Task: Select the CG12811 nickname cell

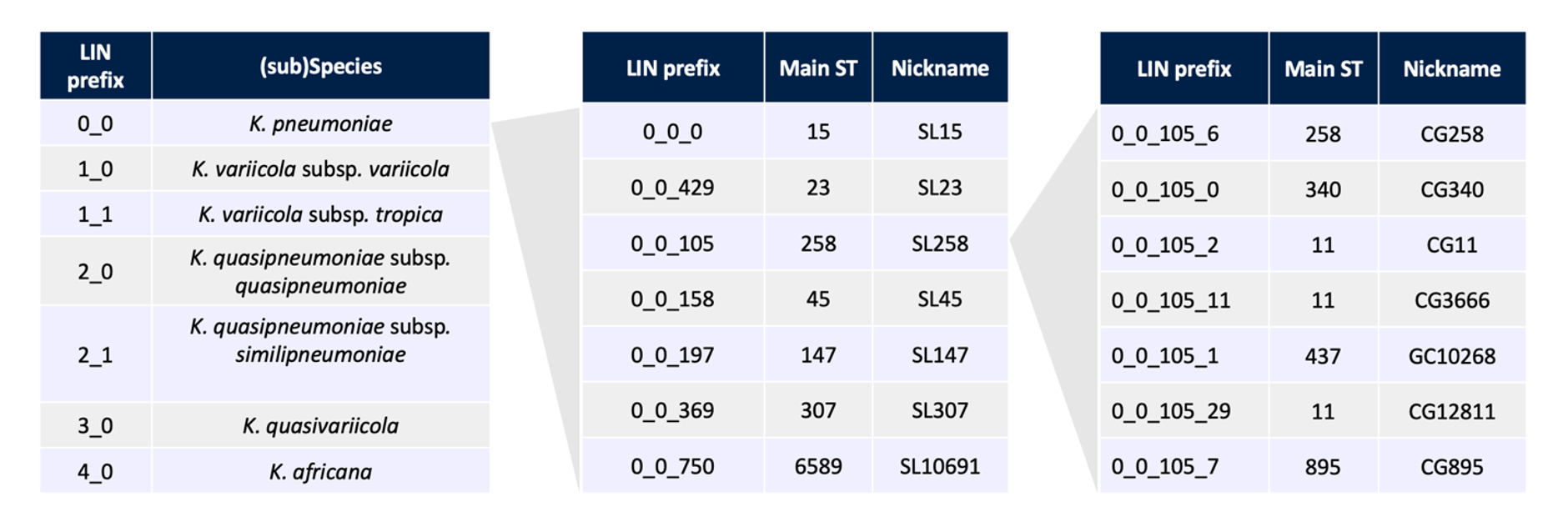Action: (1451, 411)
